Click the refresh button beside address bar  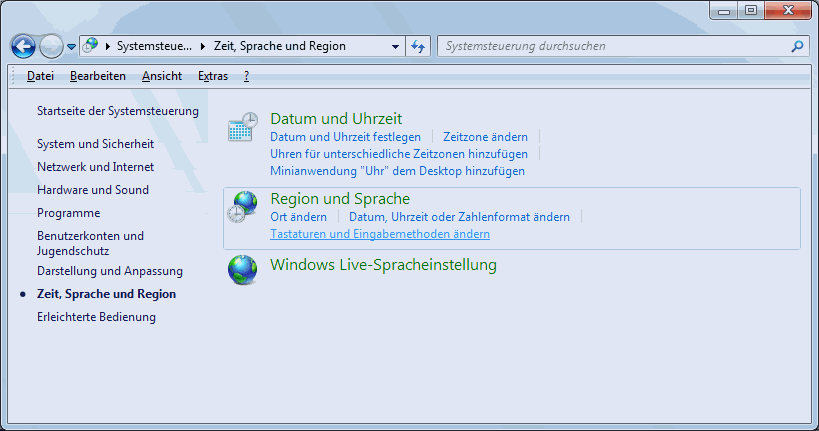tap(419, 46)
